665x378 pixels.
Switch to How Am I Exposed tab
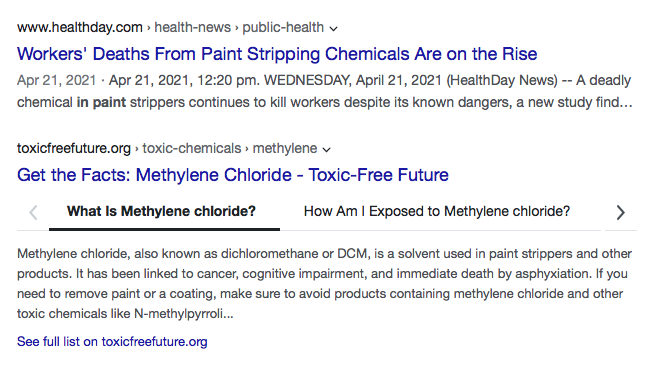pos(437,211)
